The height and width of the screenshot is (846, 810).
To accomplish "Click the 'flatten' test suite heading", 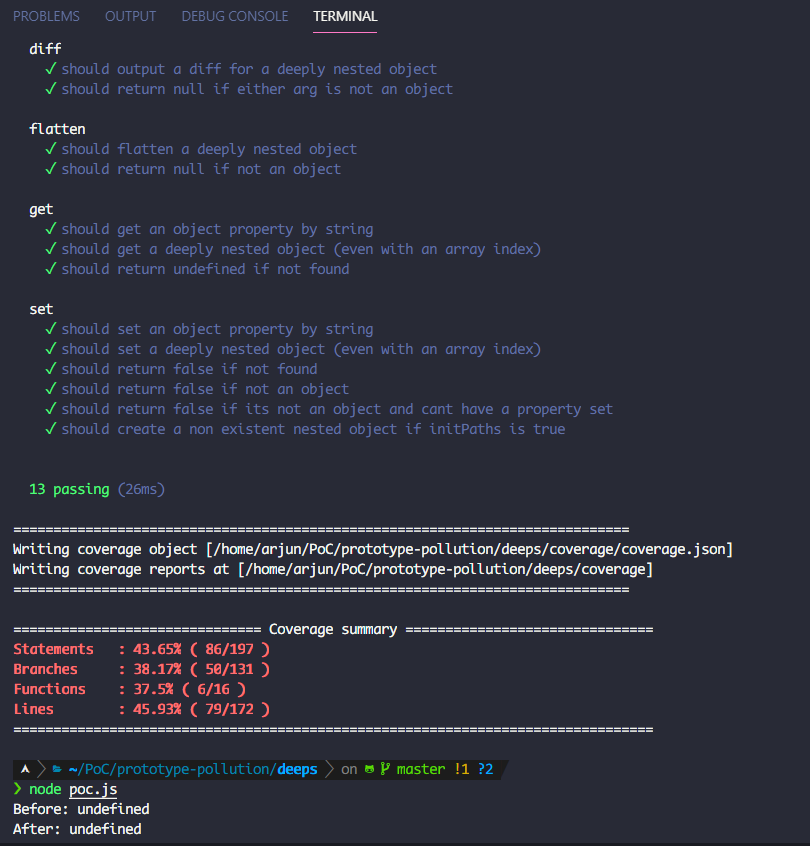I will pyautogui.click(x=57, y=129).
